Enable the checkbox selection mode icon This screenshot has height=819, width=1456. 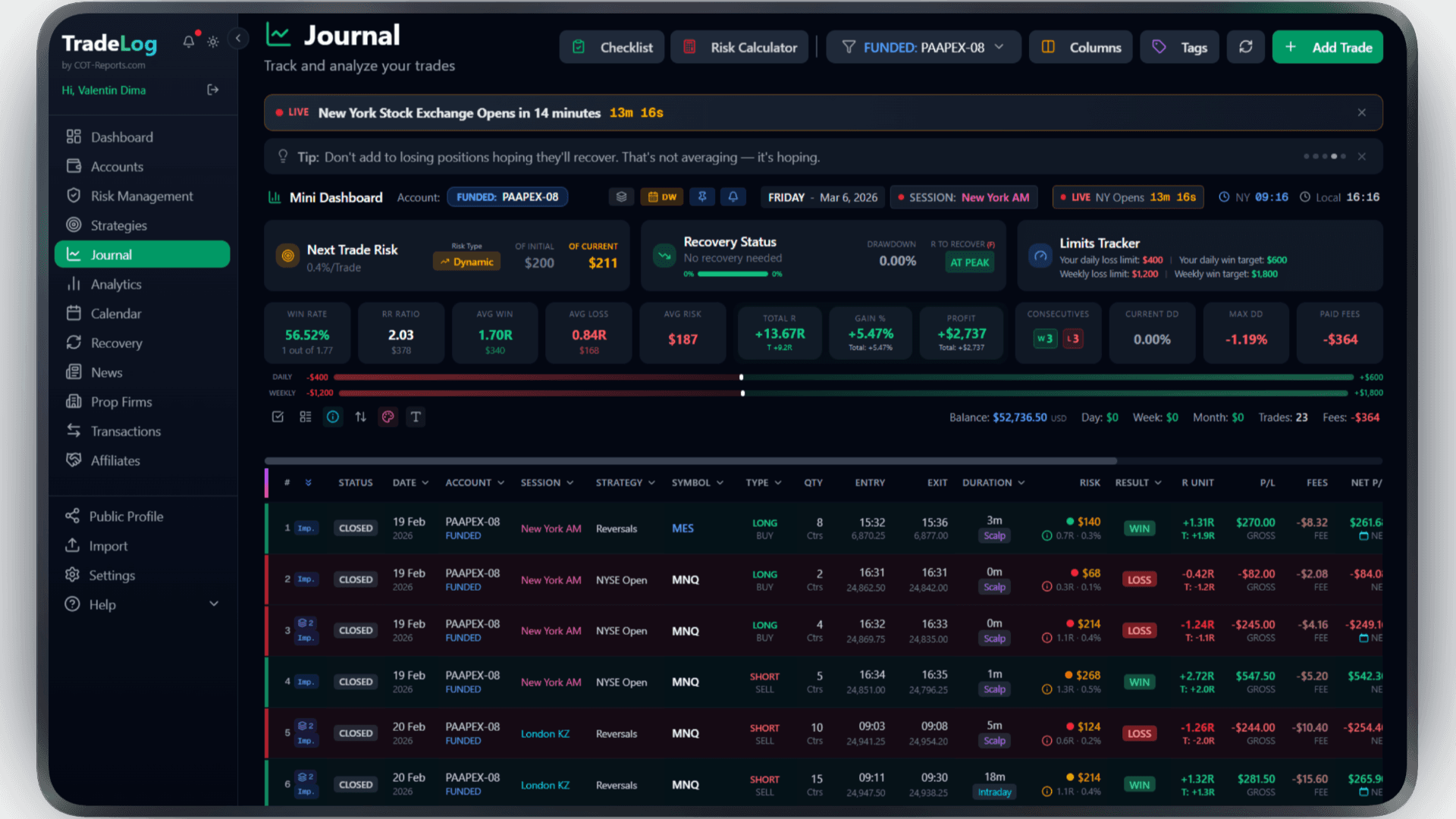click(x=278, y=416)
